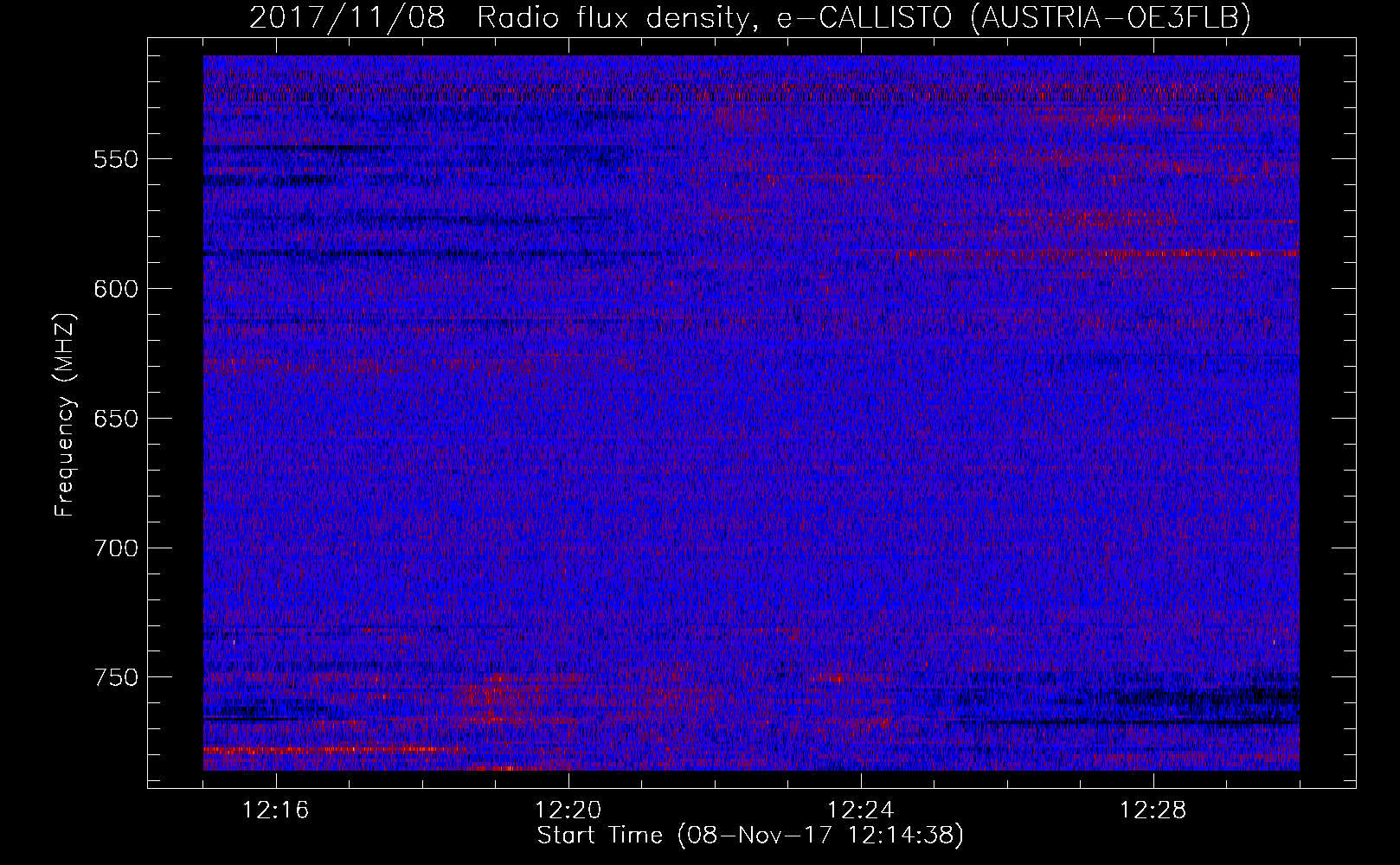This screenshot has height=865, width=1400.
Task: Click the 650 frequency tick label
Action: pyautogui.click(x=116, y=419)
